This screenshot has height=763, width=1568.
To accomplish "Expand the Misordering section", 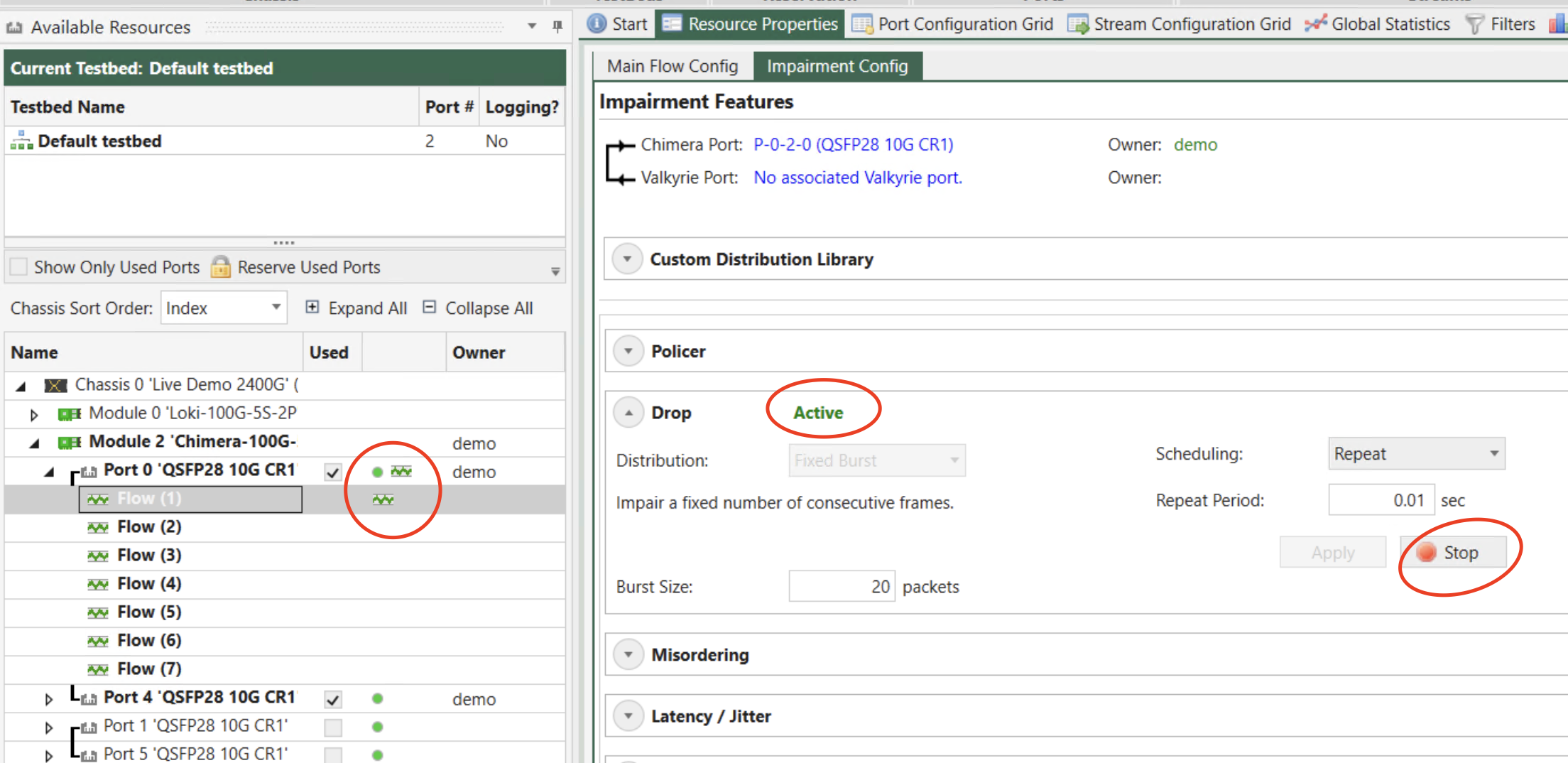I will point(628,655).
